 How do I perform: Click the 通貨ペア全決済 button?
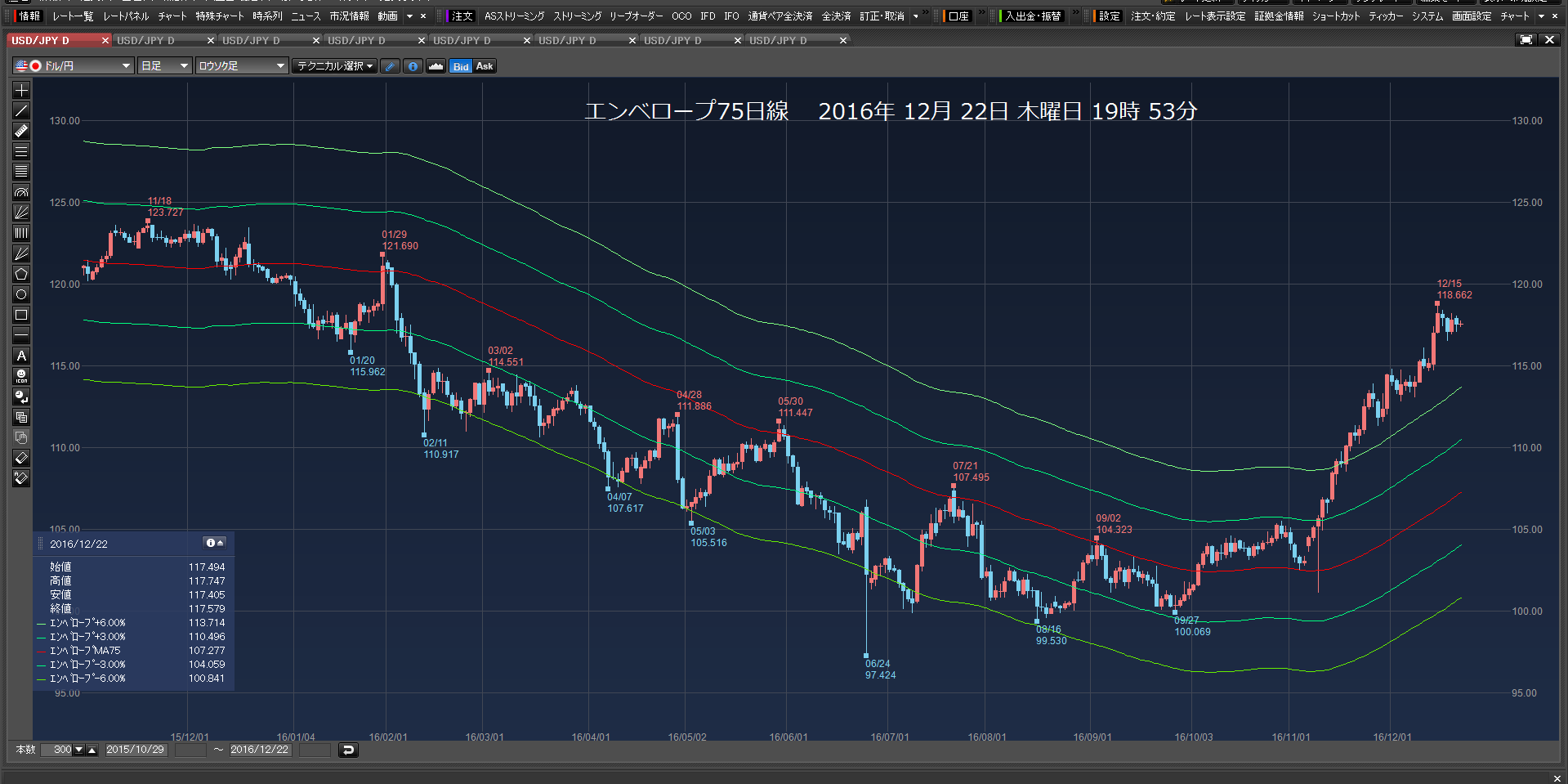click(780, 16)
